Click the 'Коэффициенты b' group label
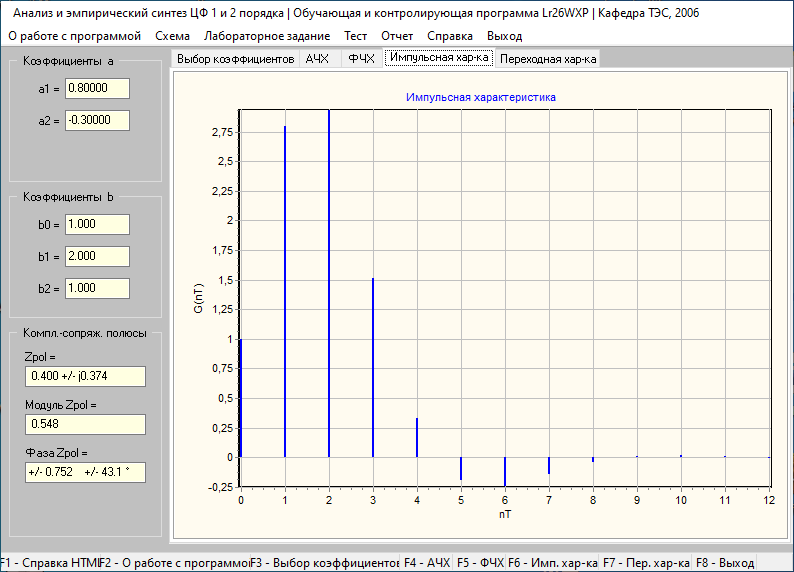Screen dimensions: 794x572 68,197
